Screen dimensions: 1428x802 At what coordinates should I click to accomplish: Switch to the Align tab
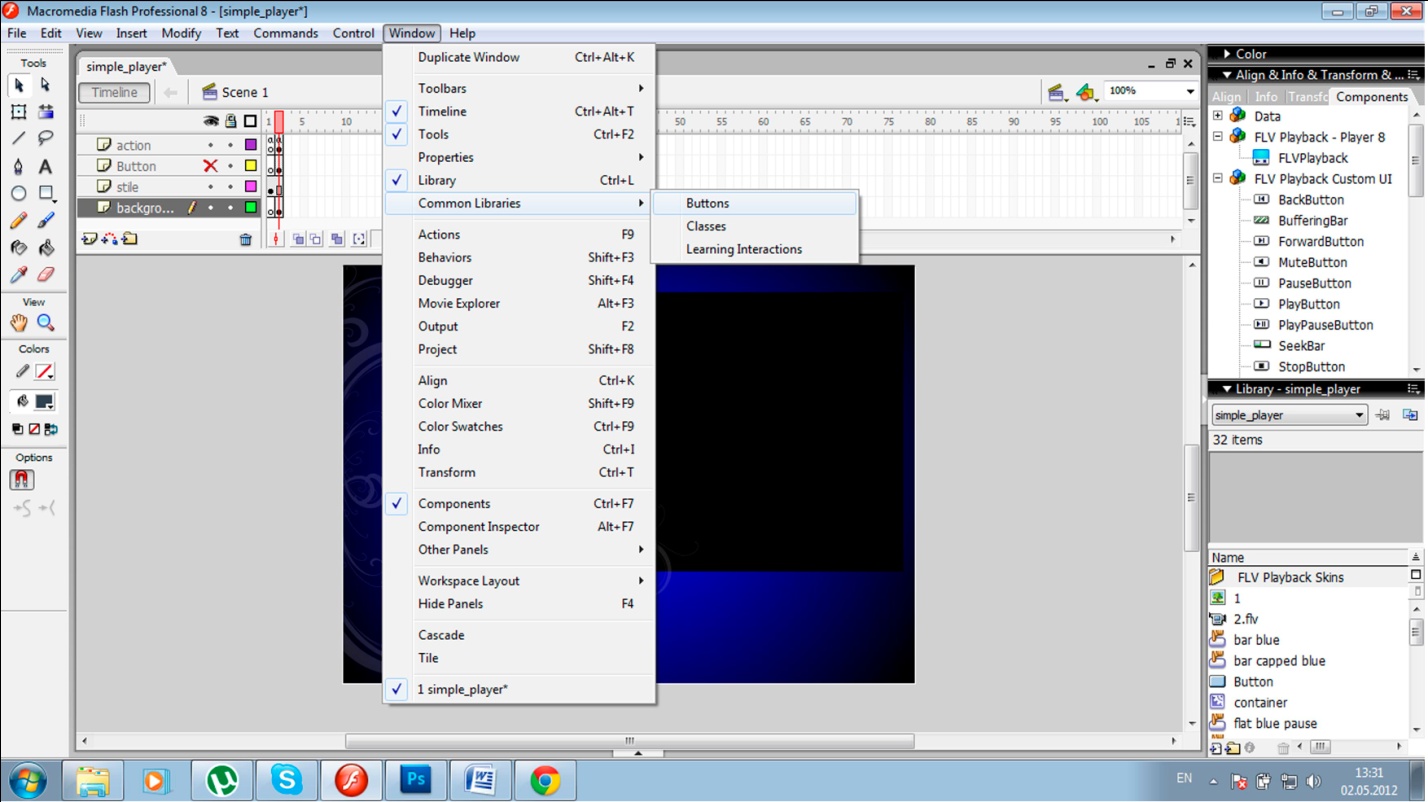[x=1226, y=97]
